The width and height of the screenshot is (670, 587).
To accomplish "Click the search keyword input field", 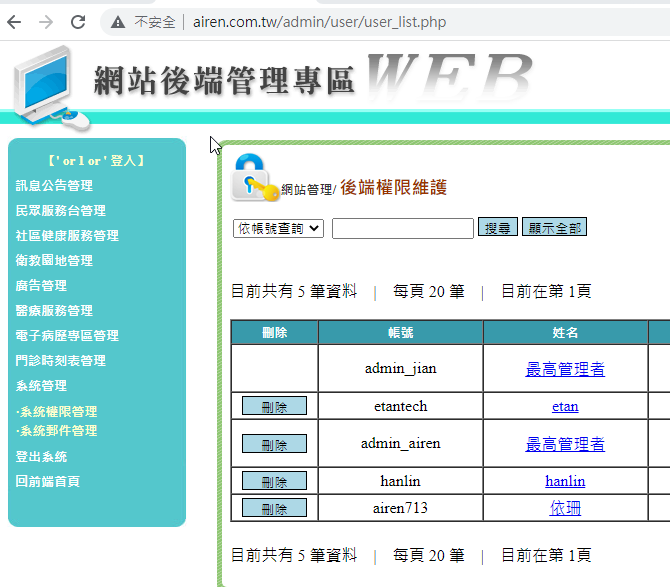I will (403, 229).
